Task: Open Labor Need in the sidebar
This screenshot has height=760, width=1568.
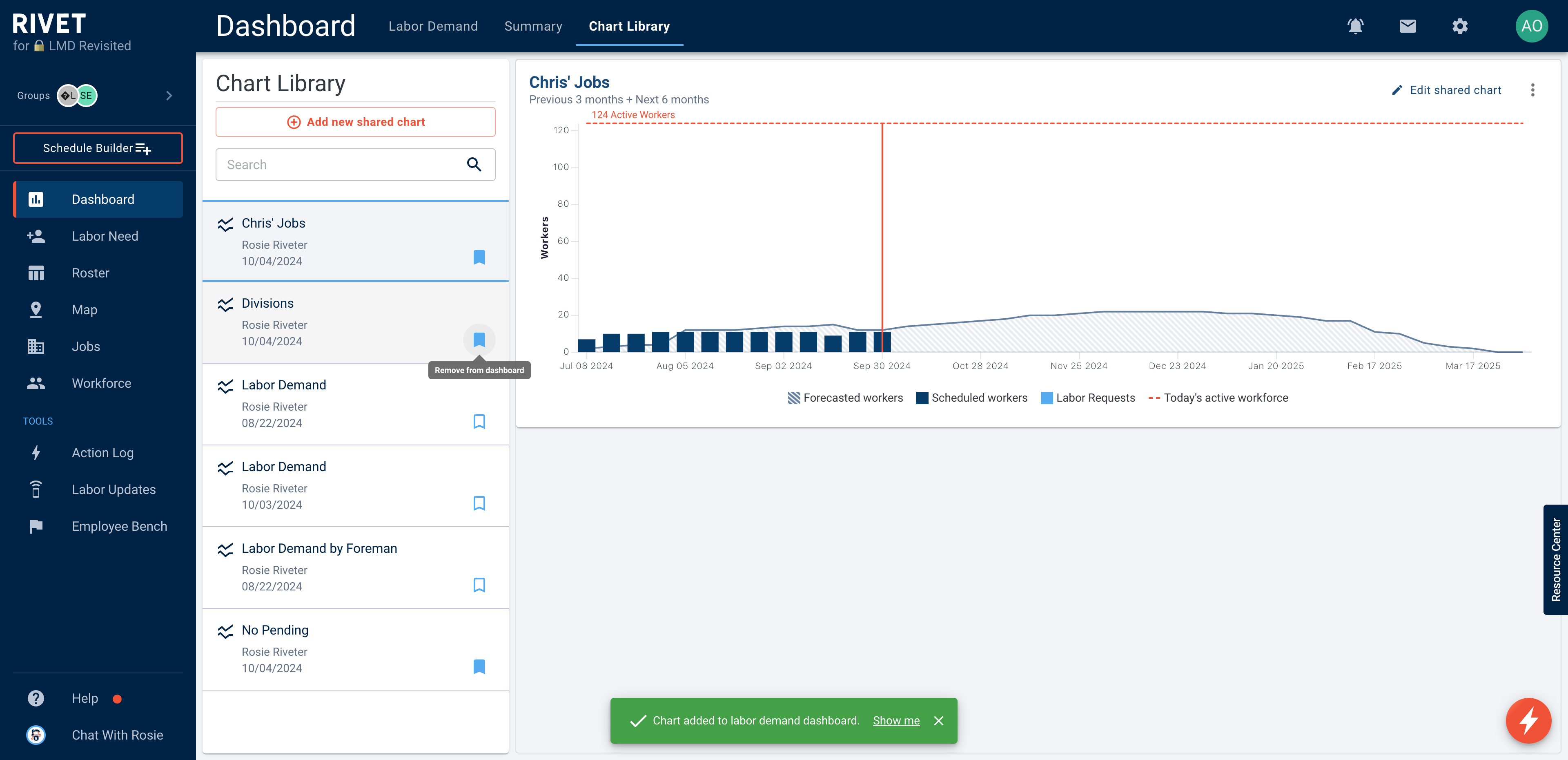Action: click(98, 236)
